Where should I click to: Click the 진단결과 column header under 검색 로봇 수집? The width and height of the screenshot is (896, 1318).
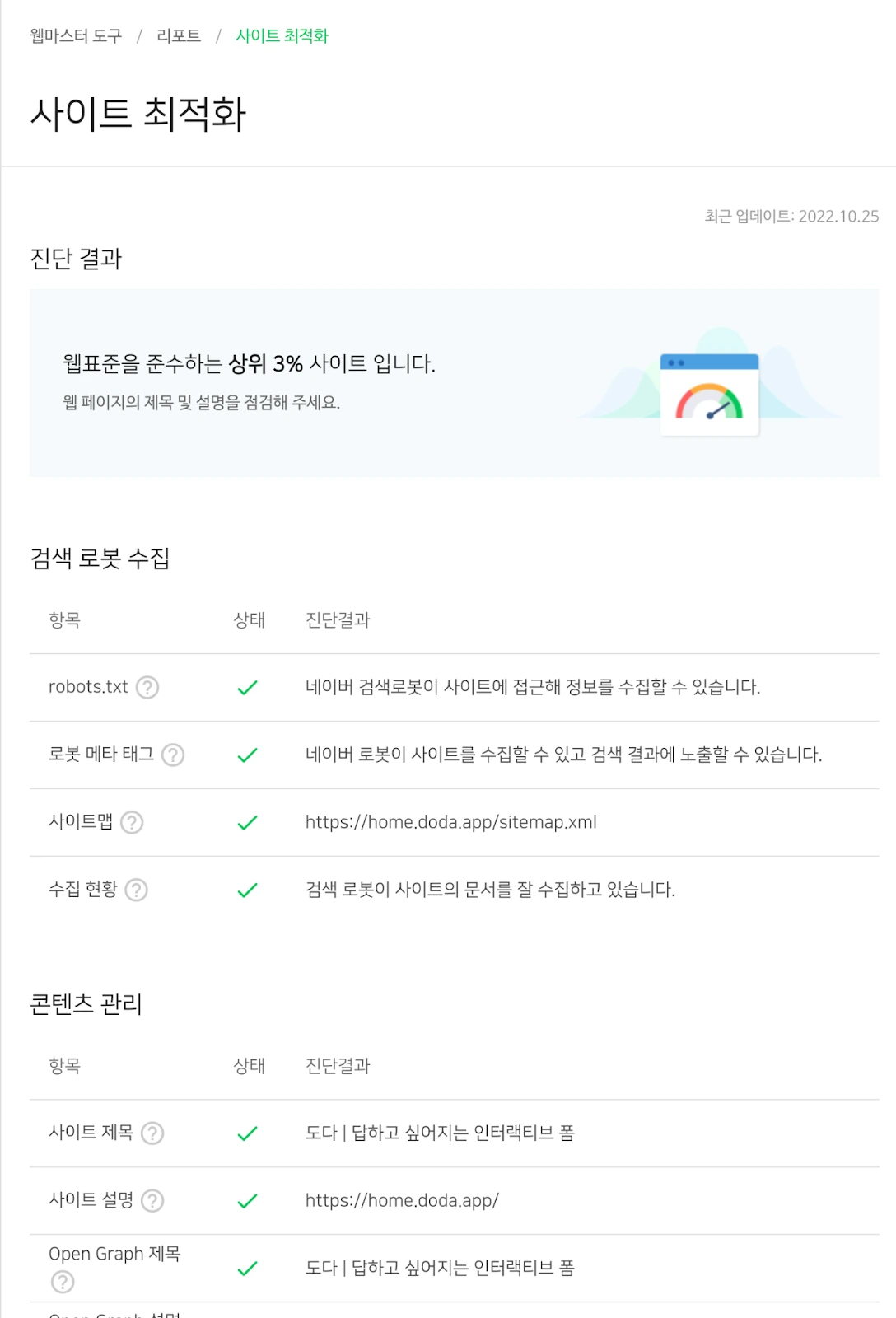(x=338, y=619)
